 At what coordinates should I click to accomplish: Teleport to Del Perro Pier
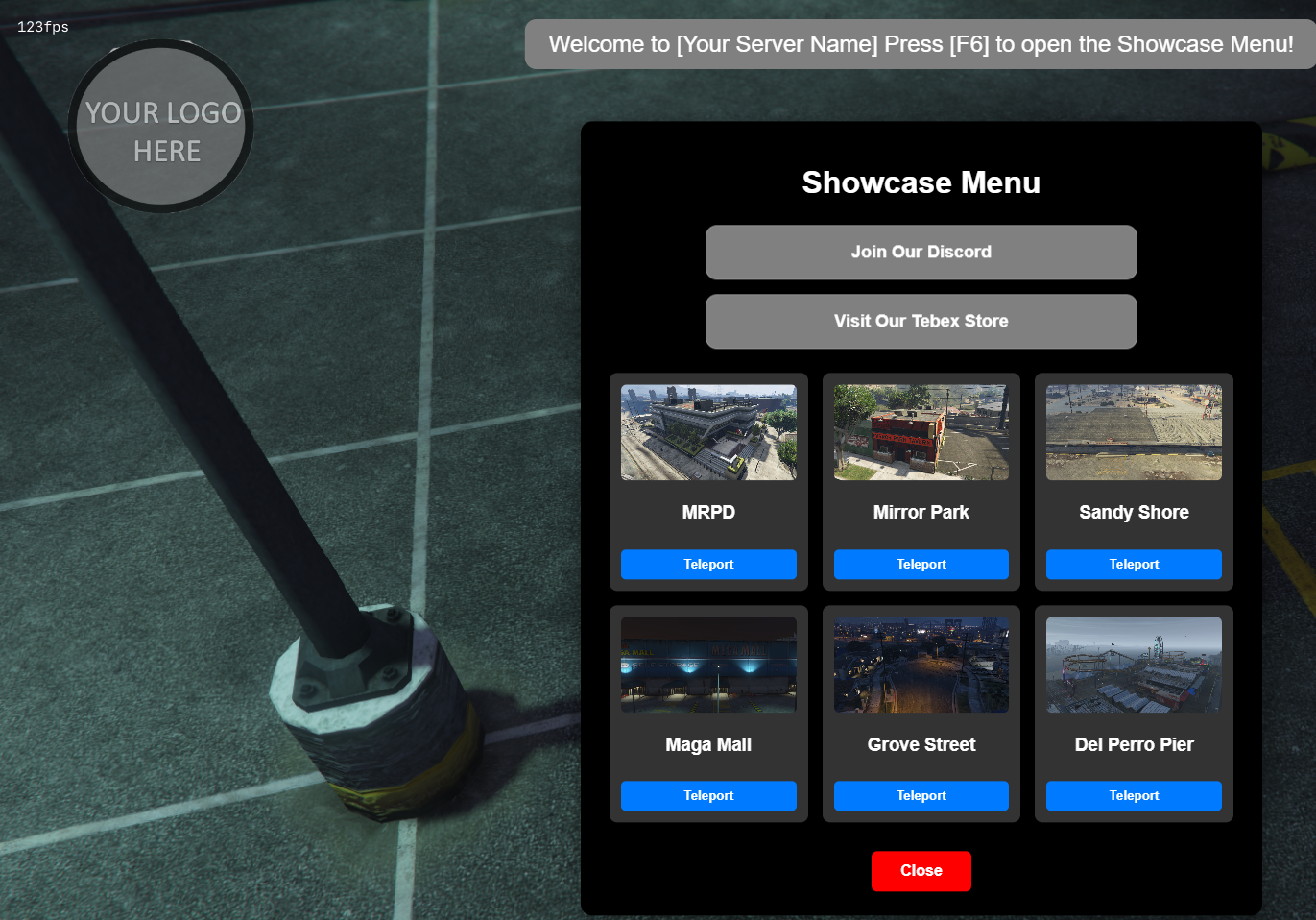(x=1133, y=795)
